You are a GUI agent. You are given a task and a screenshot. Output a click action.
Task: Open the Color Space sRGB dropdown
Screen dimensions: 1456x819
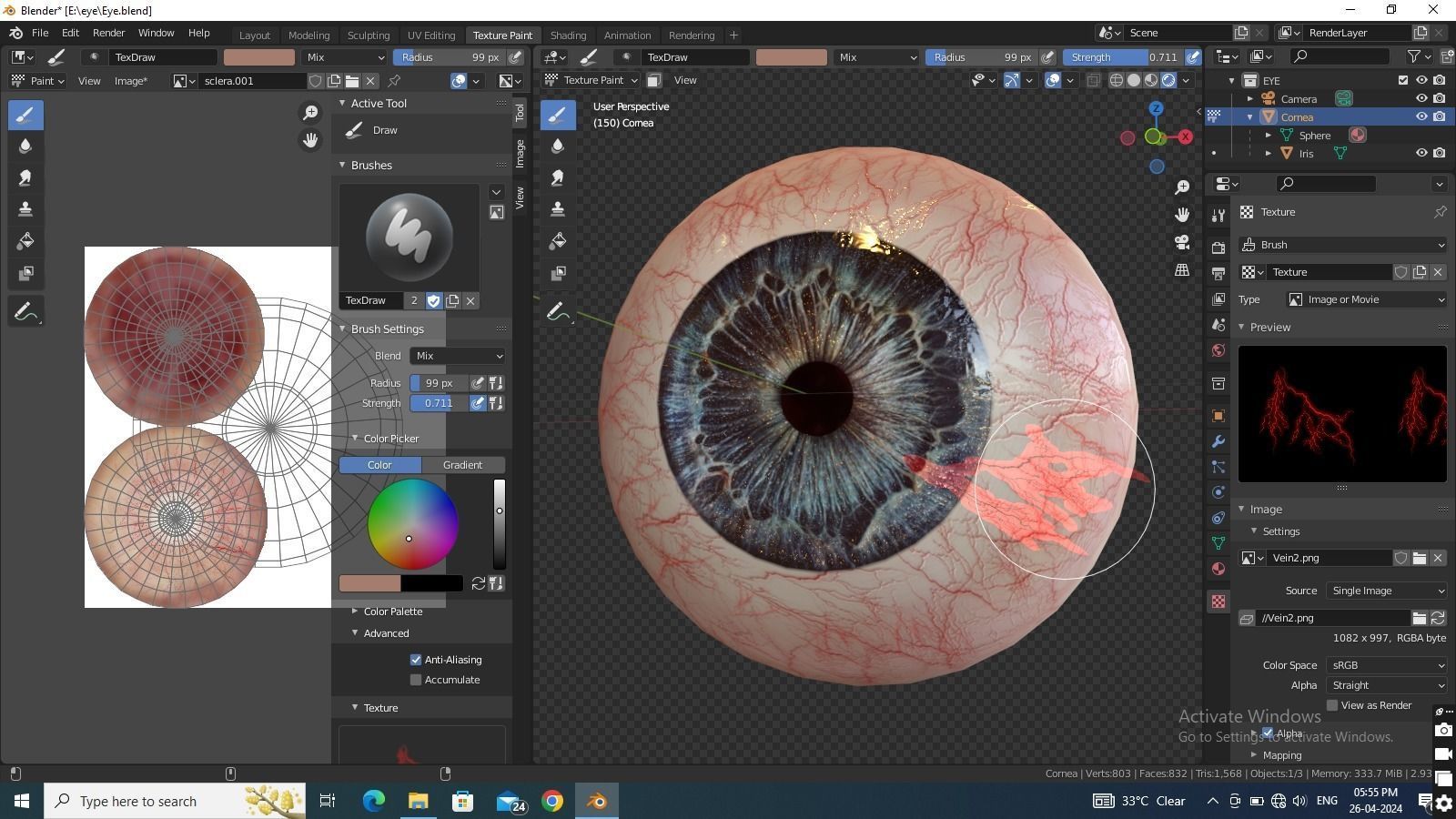pos(1386,665)
